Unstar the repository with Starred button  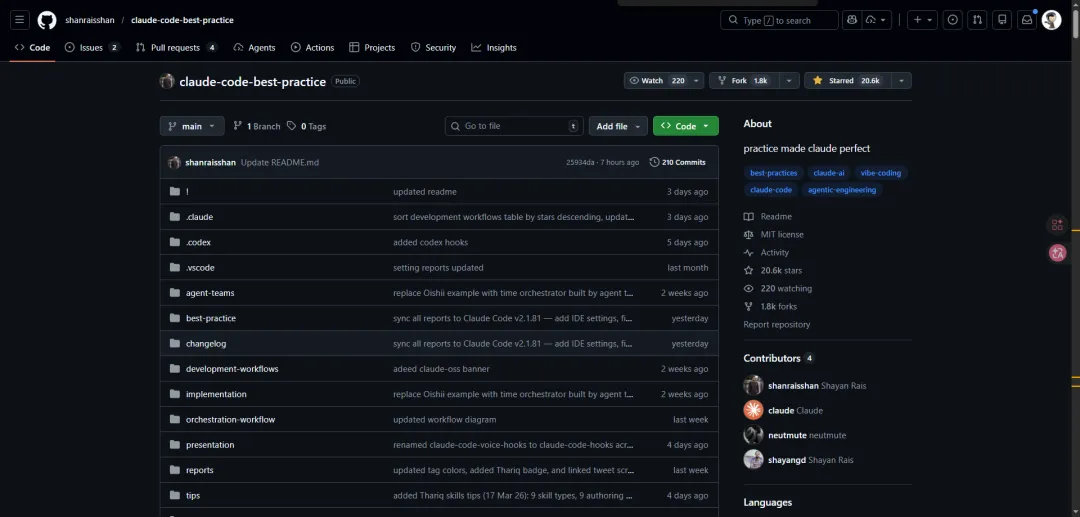coord(843,81)
